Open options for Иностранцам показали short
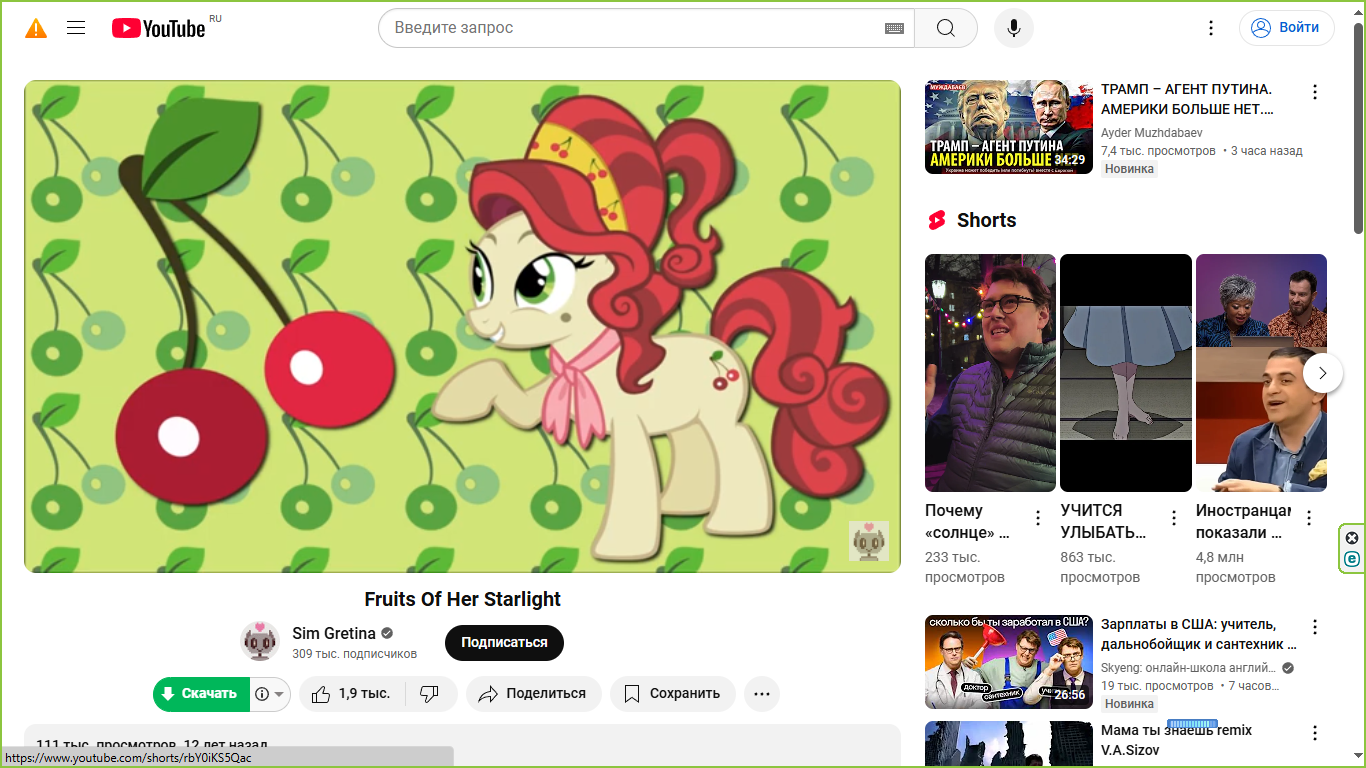1366x768 pixels. (x=1309, y=518)
